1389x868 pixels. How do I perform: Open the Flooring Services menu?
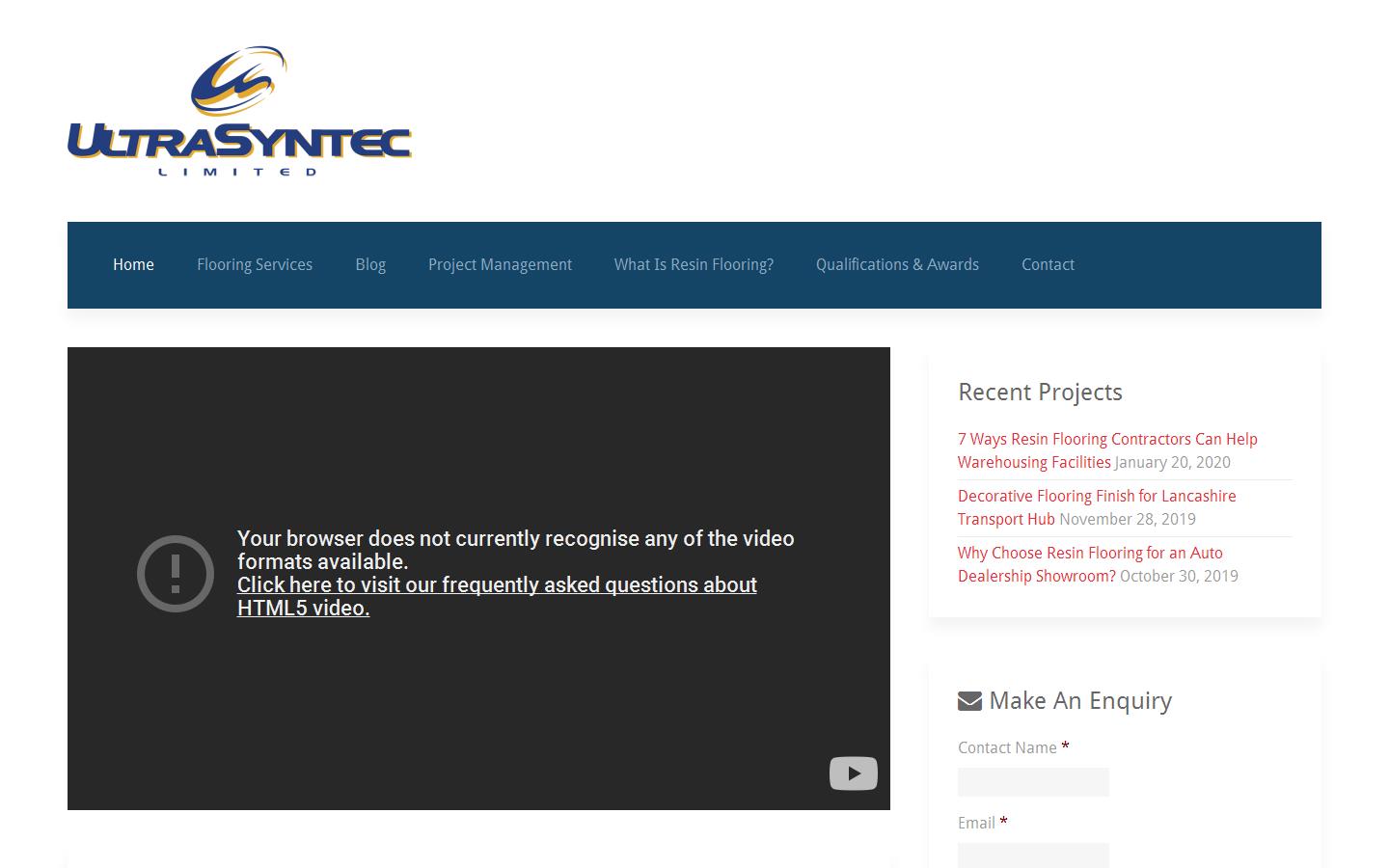254,264
